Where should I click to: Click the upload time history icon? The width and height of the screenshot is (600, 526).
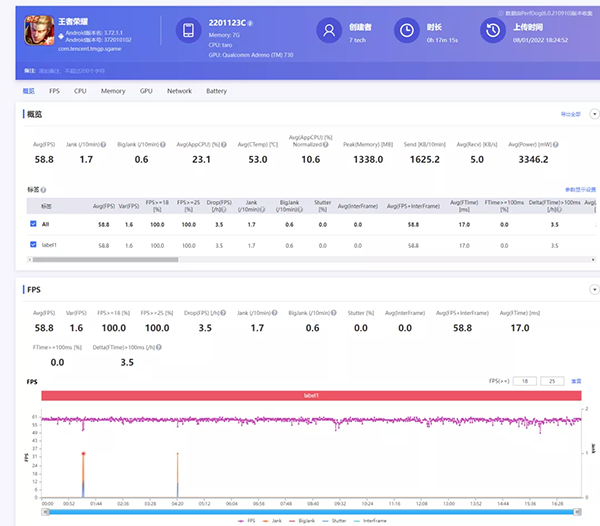point(492,30)
